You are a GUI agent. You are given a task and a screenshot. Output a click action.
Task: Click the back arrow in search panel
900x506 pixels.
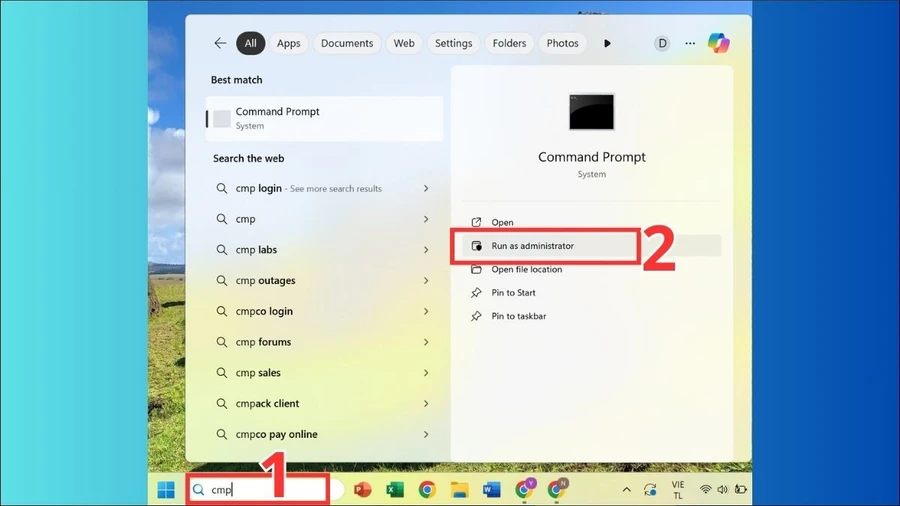[x=220, y=43]
